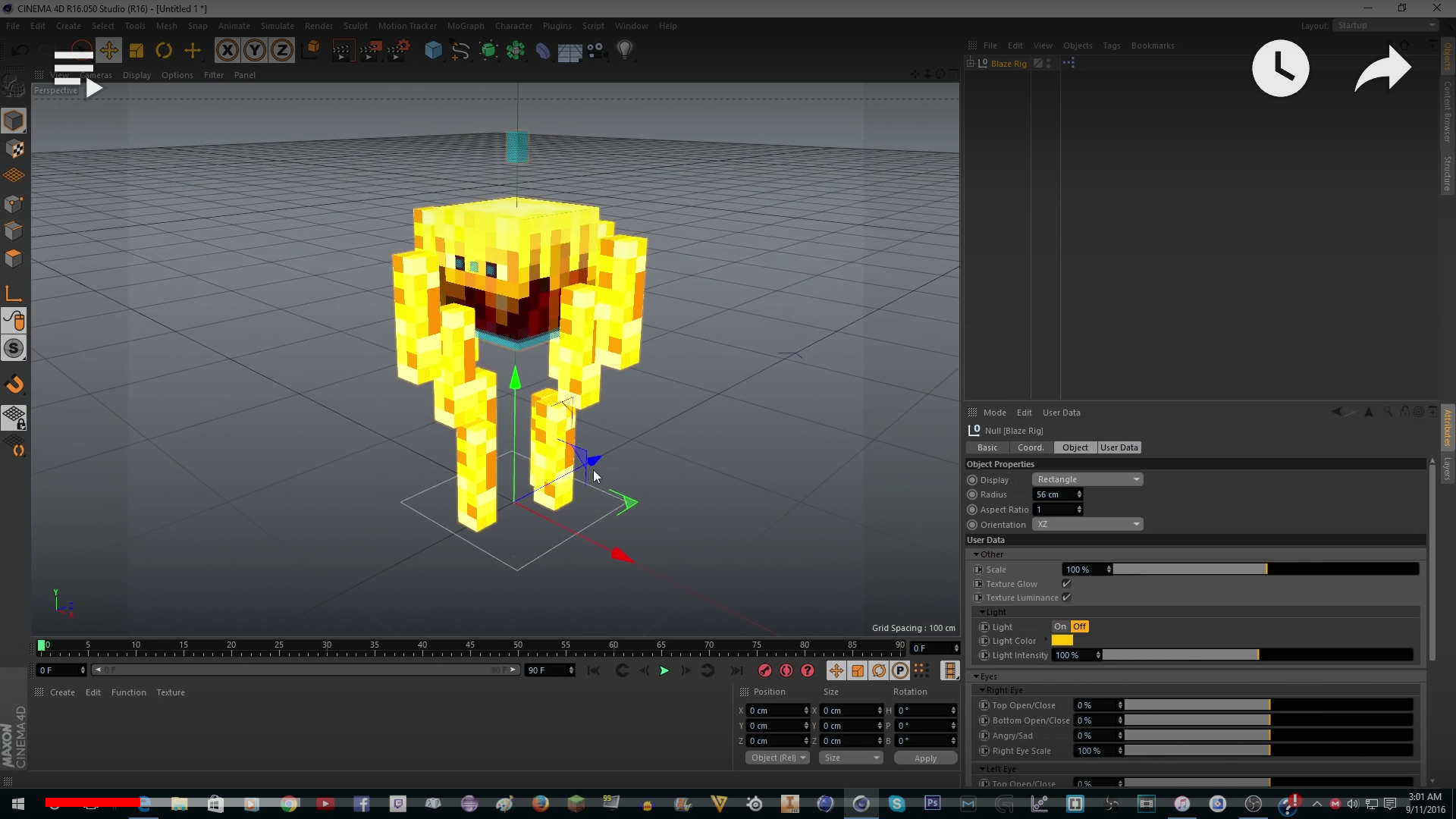Set Light to Off
1456x819 pixels.
(1079, 626)
